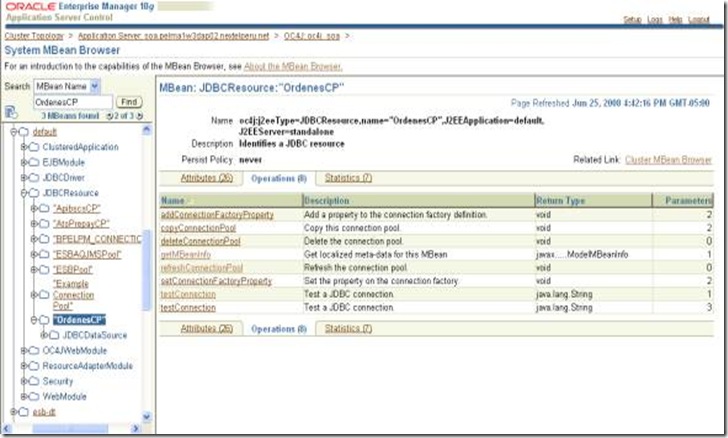Click the Logout link
The height and width of the screenshot is (438, 728).
pyautogui.click(x=699, y=20)
